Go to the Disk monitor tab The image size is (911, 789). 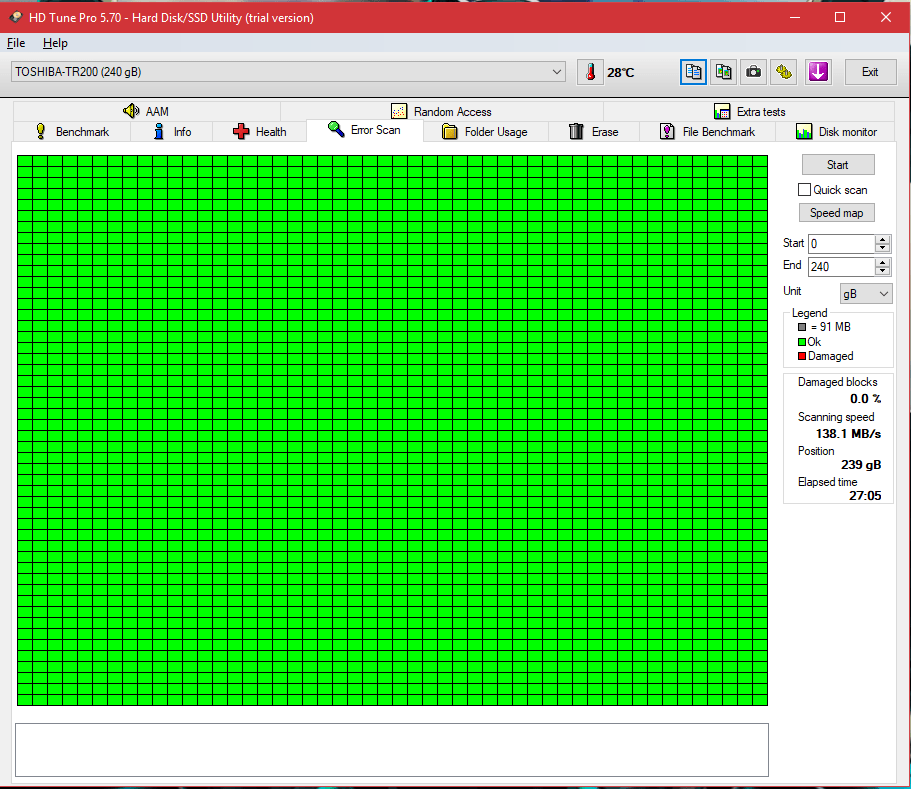coord(836,132)
